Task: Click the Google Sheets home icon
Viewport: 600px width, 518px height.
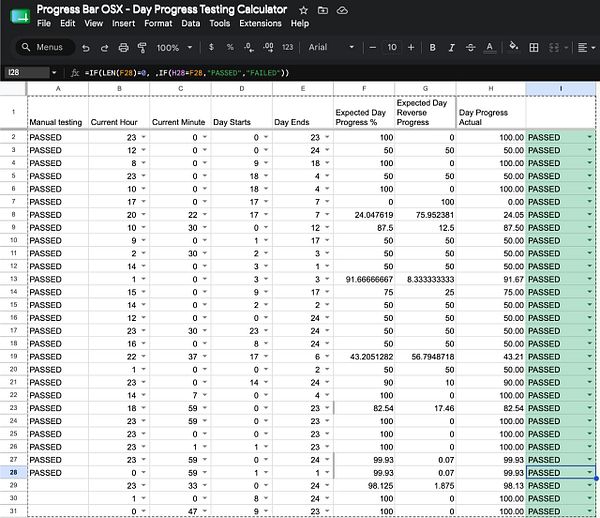Action: (x=20, y=16)
